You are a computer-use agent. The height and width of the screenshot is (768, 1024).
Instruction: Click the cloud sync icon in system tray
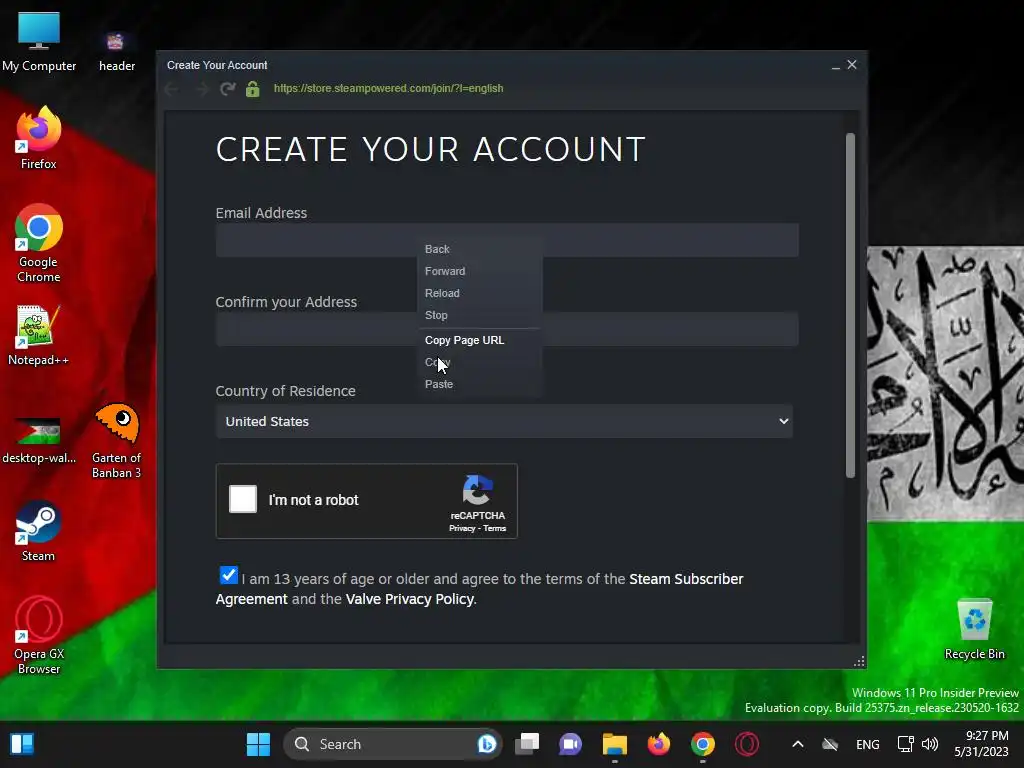pyautogui.click(x=830, y=744)
